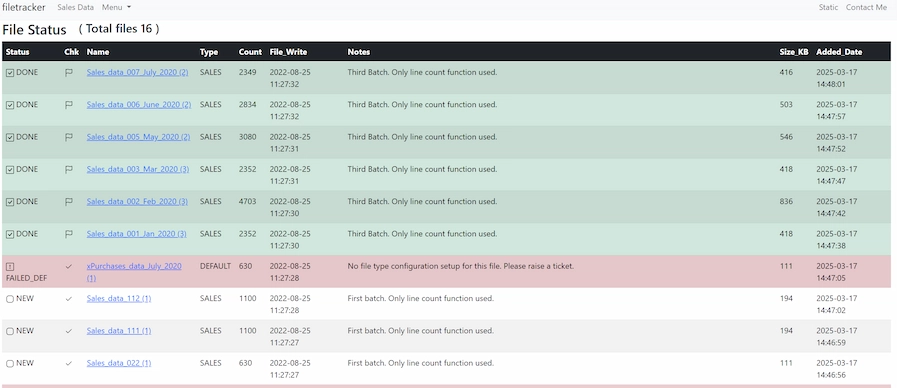Click the flag icon for Sales_data_005_May_2020
This screenshot has height=388, width=897.
coord(69,137)
